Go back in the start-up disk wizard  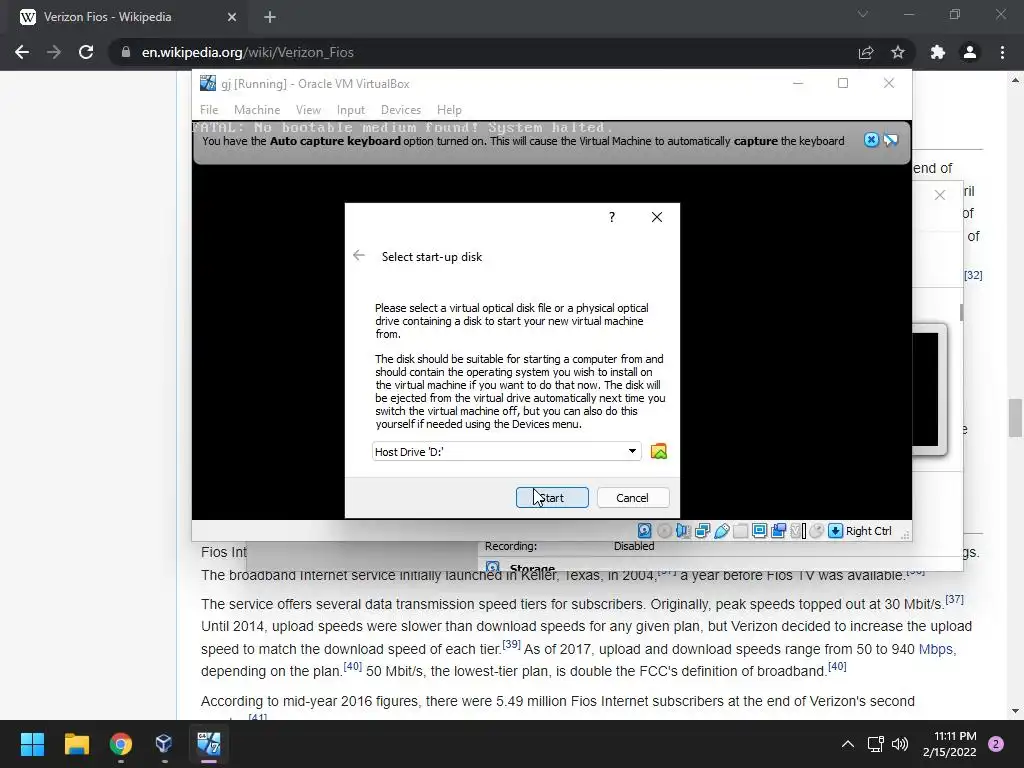(359, 255)
